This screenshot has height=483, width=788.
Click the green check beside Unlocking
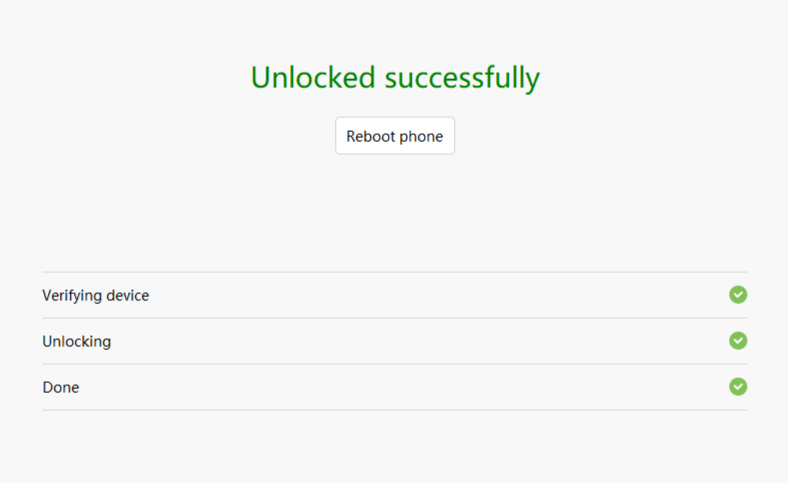point(738,341)
